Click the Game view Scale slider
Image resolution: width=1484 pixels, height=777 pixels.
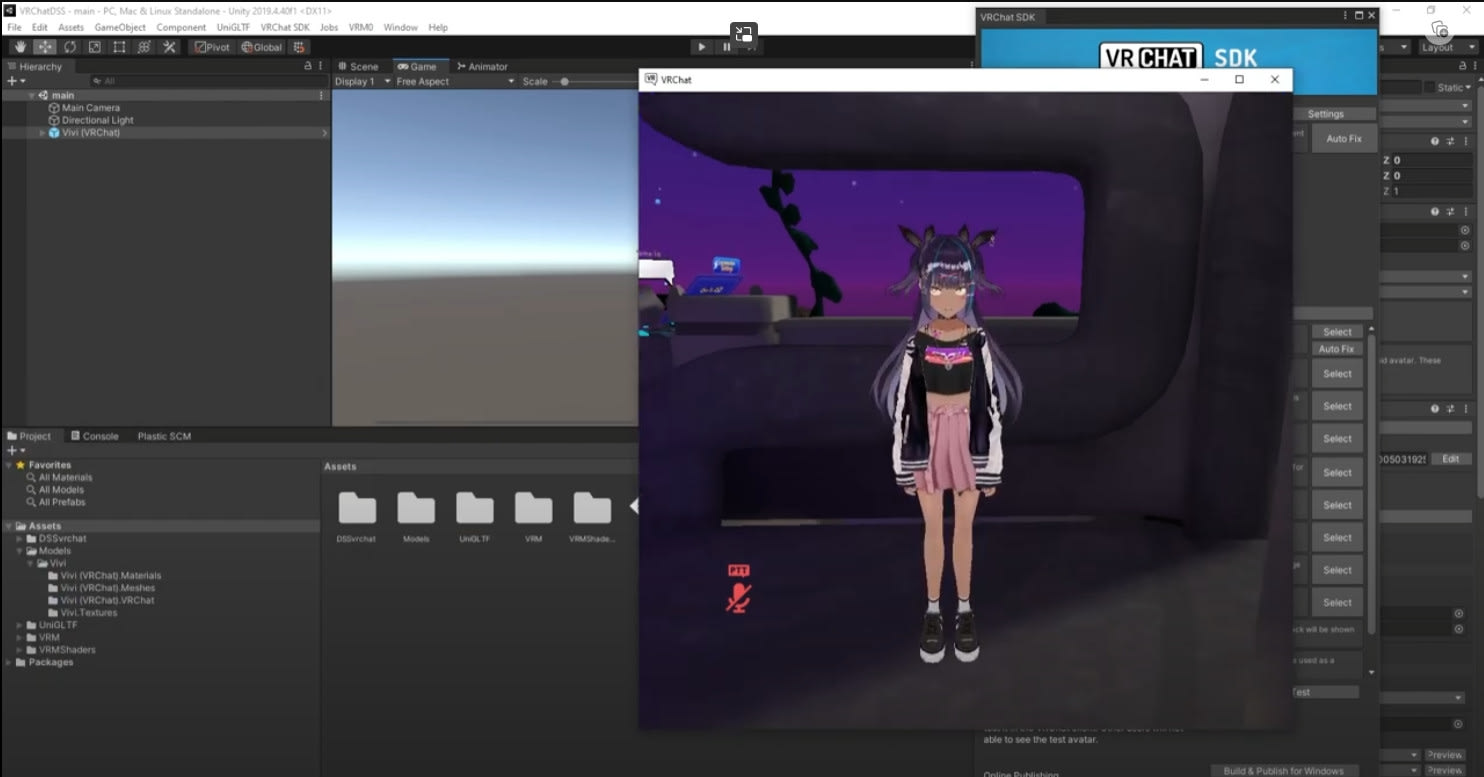pyautogui.click(x=565, y=82)
